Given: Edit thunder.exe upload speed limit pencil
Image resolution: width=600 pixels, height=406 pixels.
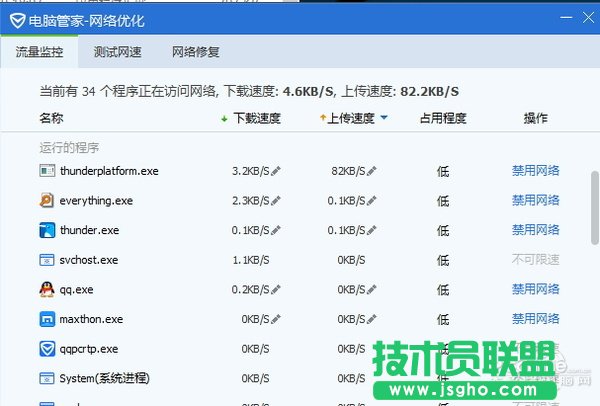Looking at the screenshot, I should tap(372, 230).
